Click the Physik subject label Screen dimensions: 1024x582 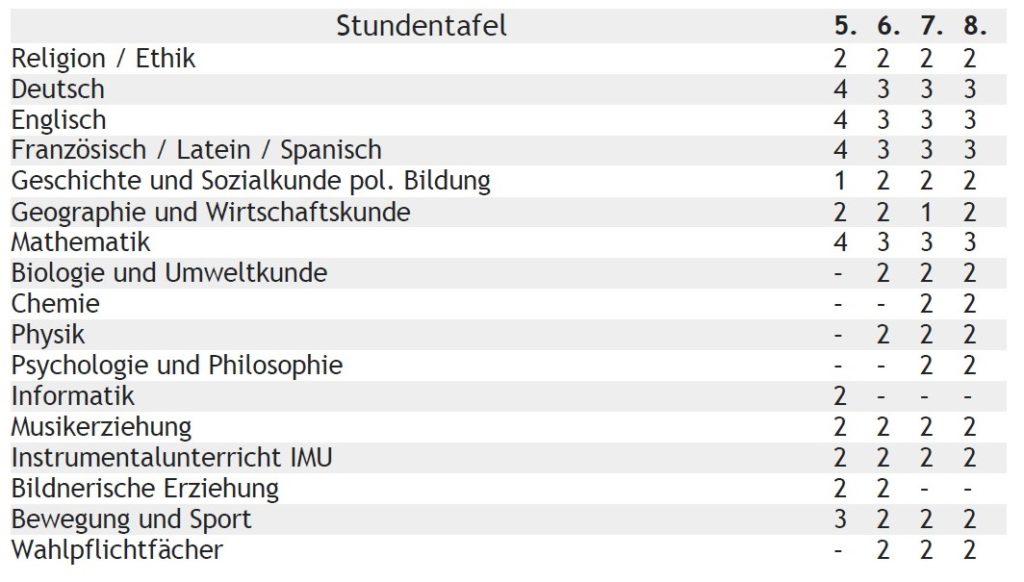click(48, 335)
